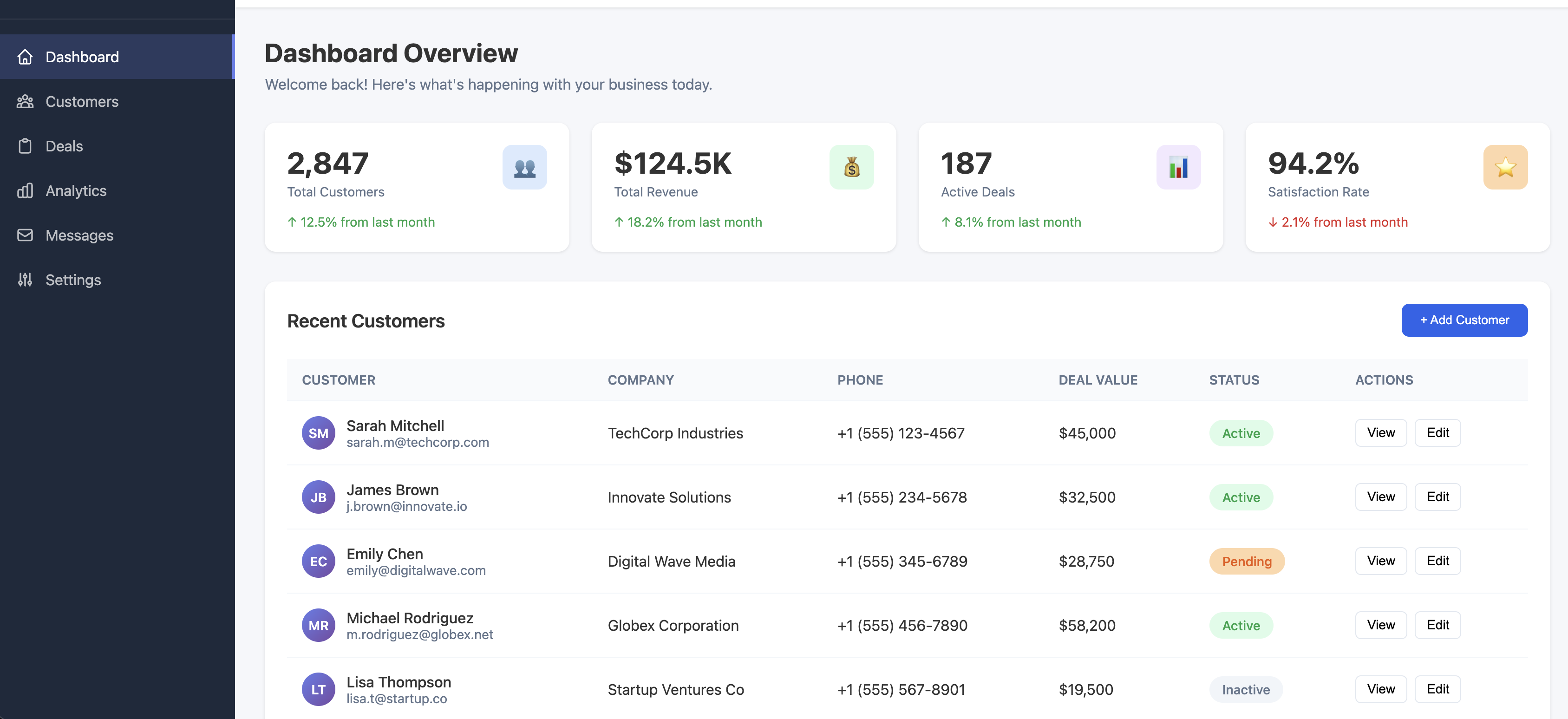Image resolution: width=1568 pixels, height=719 pixels.
Task: Click phone number +1 (555) 123-4567
Action: (901, 433)
